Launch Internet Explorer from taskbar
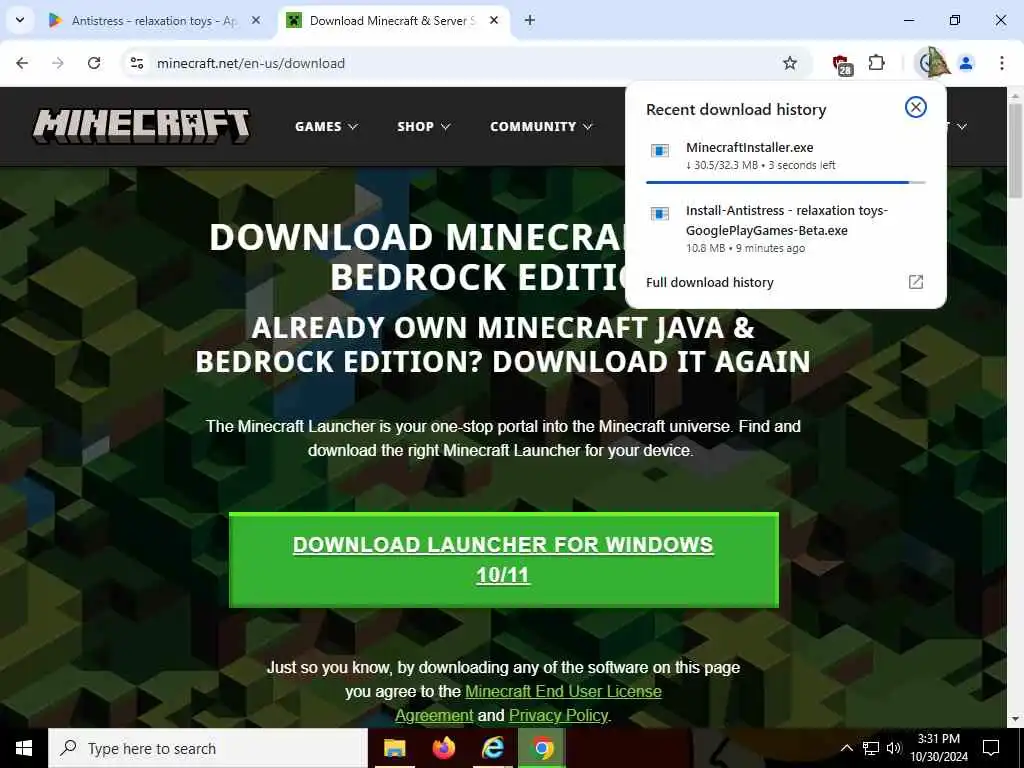Image resolution: width=1024 pixels, height=768 pixels. (492, 748)
